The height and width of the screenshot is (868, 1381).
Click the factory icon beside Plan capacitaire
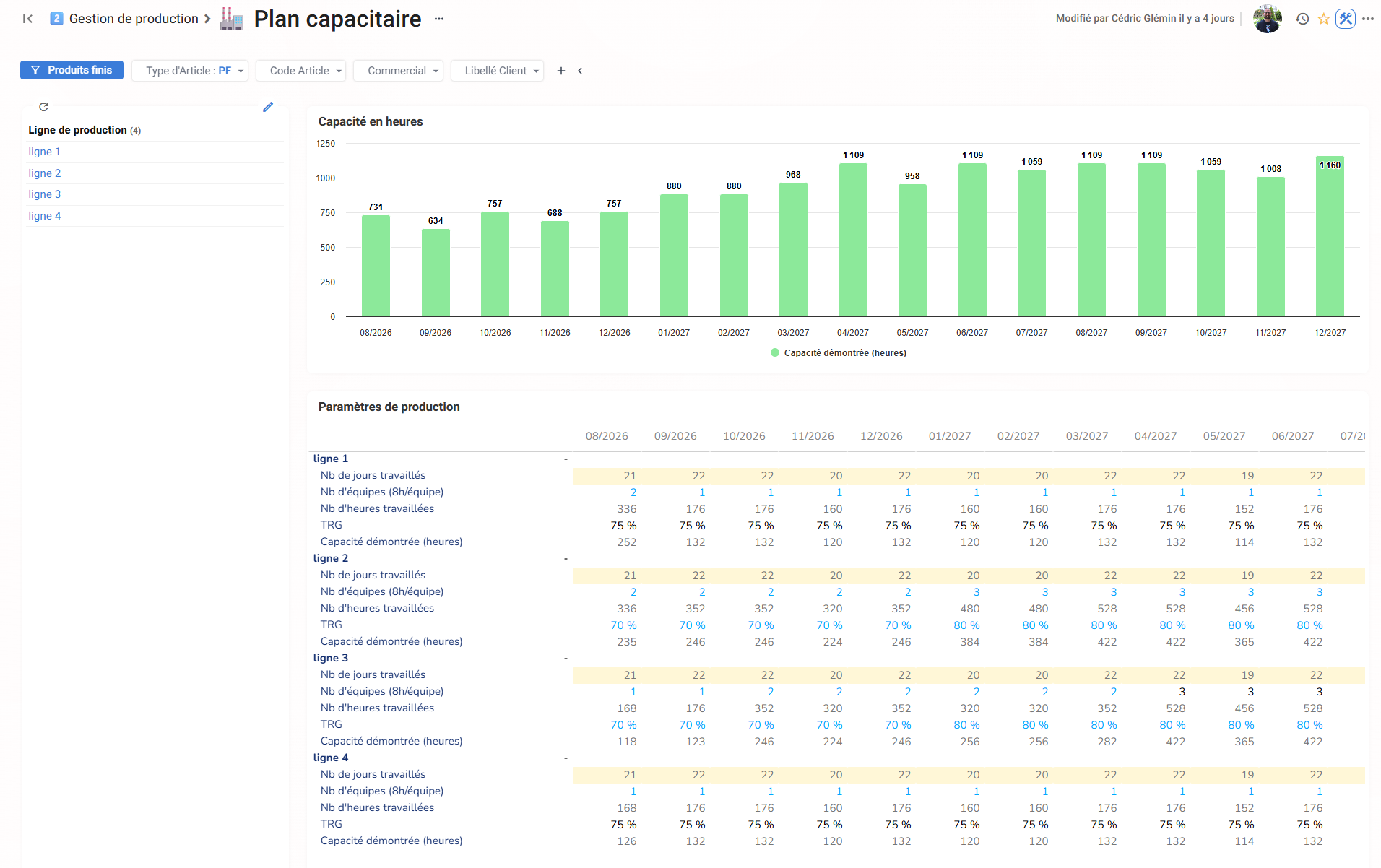[231, 19]
